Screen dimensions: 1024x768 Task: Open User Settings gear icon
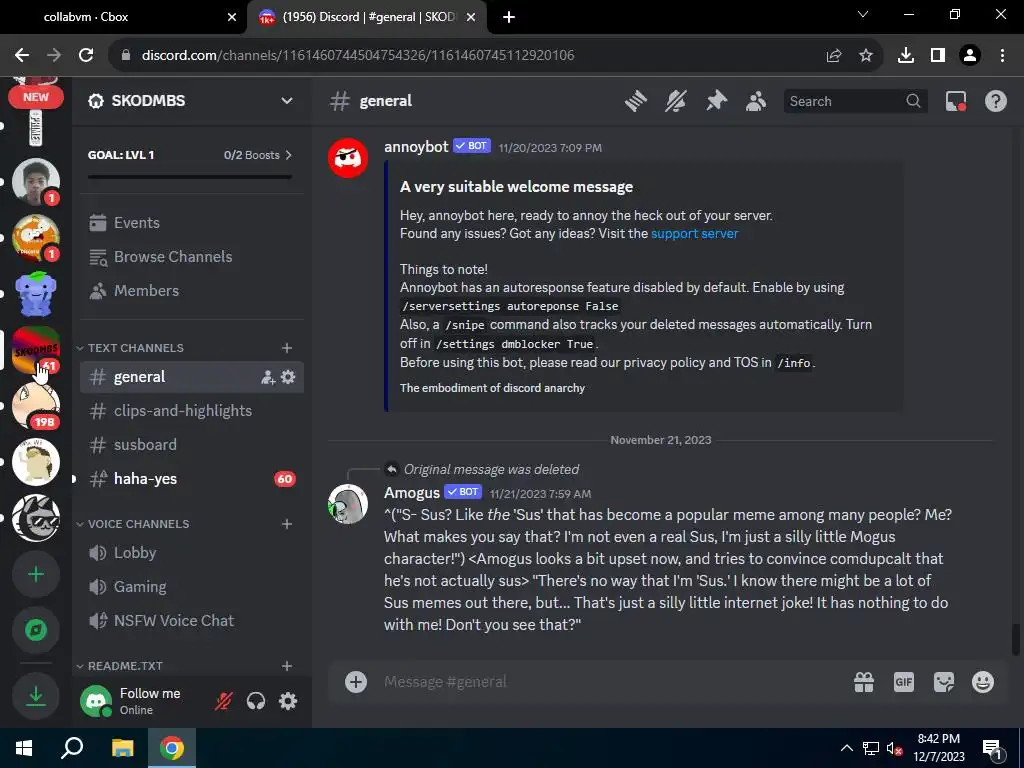288,701
